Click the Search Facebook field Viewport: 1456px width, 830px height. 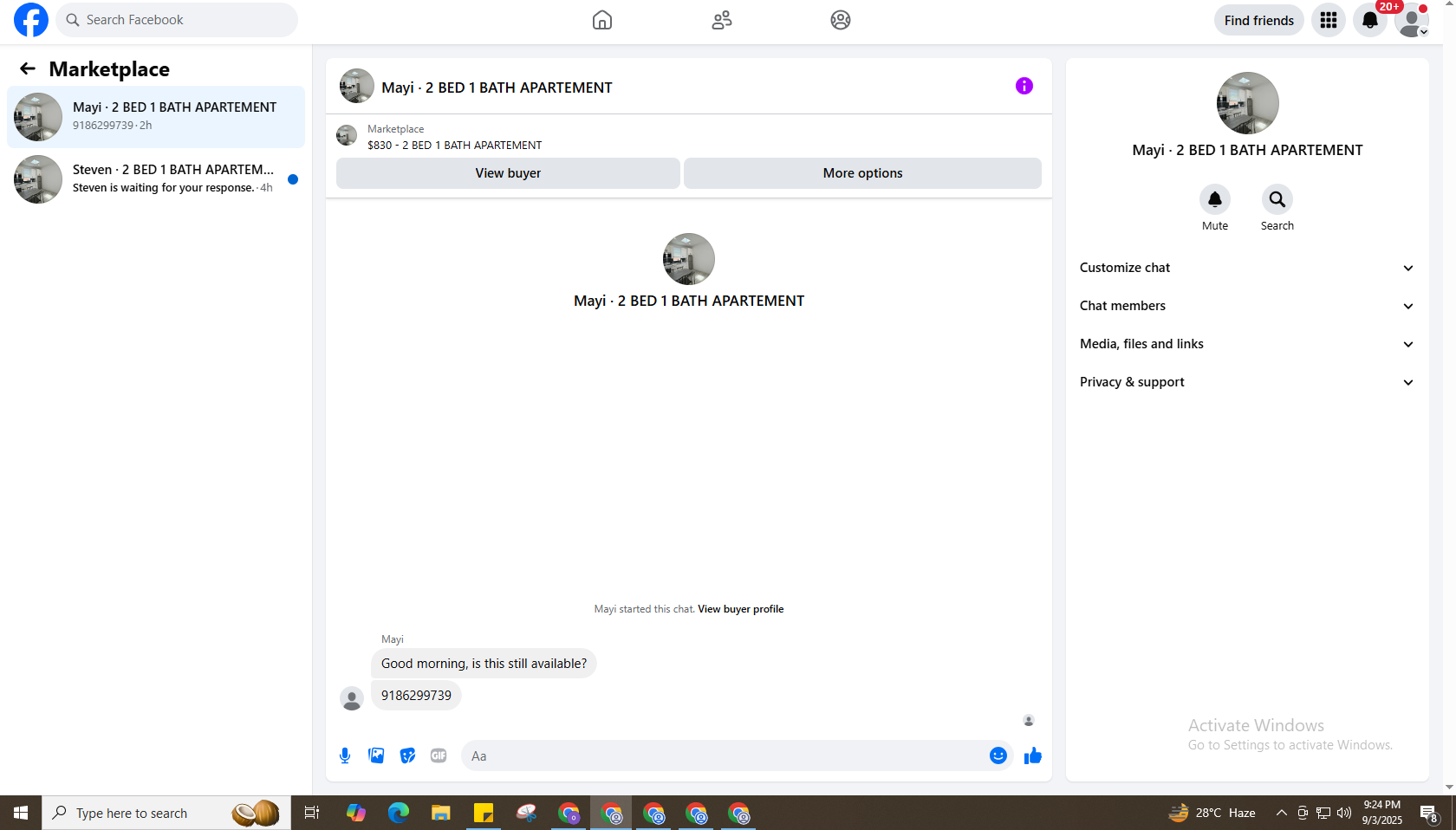[177, 20]
